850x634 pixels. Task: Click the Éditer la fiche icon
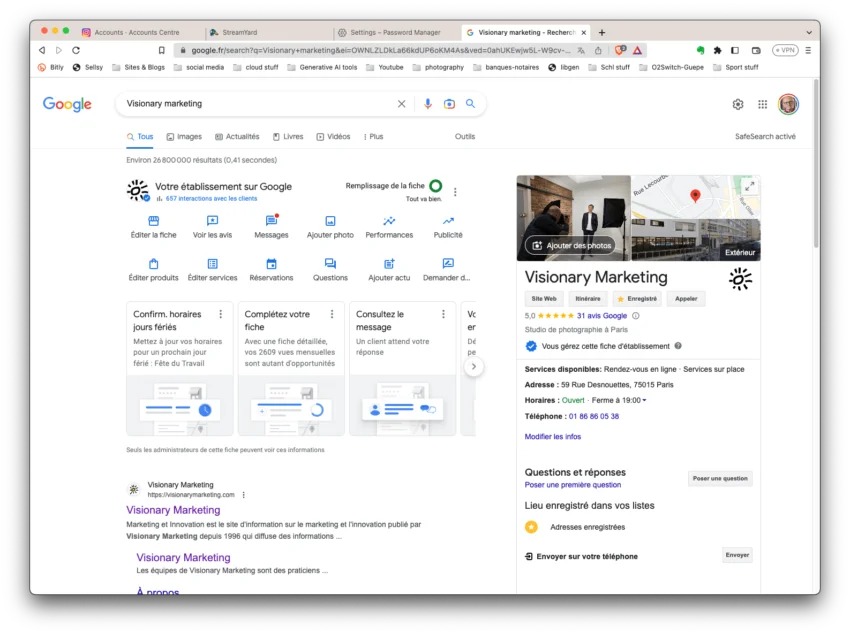(x=153, y=221)
